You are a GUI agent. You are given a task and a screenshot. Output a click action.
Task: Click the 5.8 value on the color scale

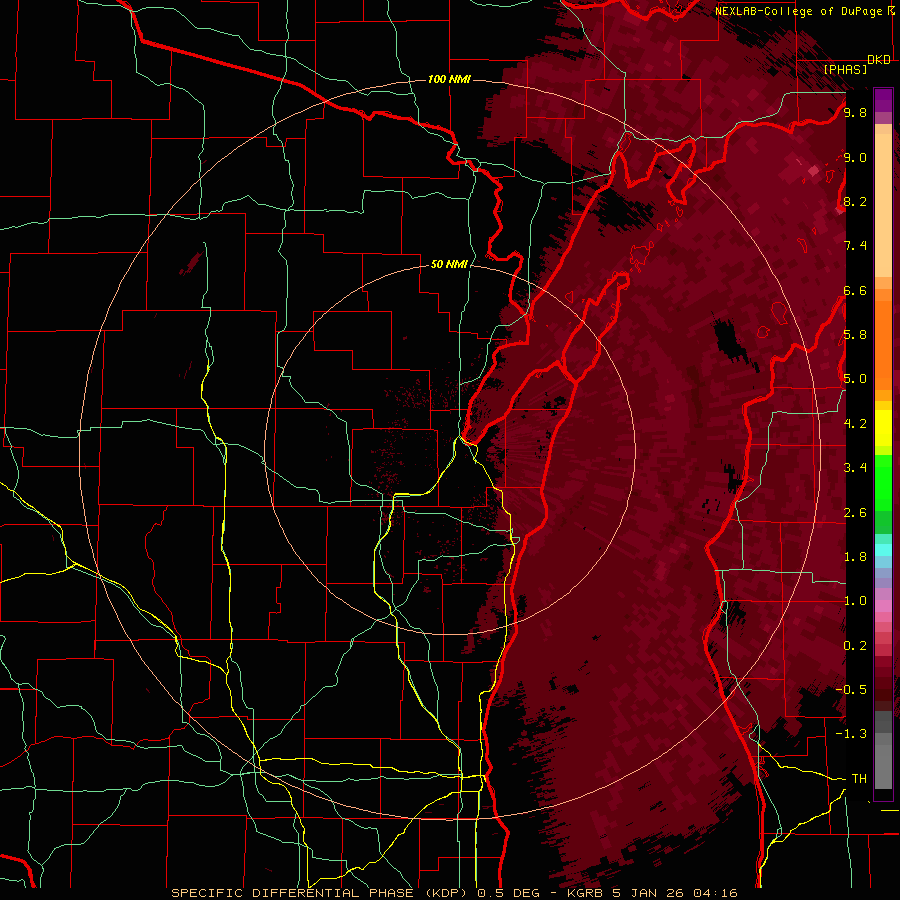pos(855,334)
